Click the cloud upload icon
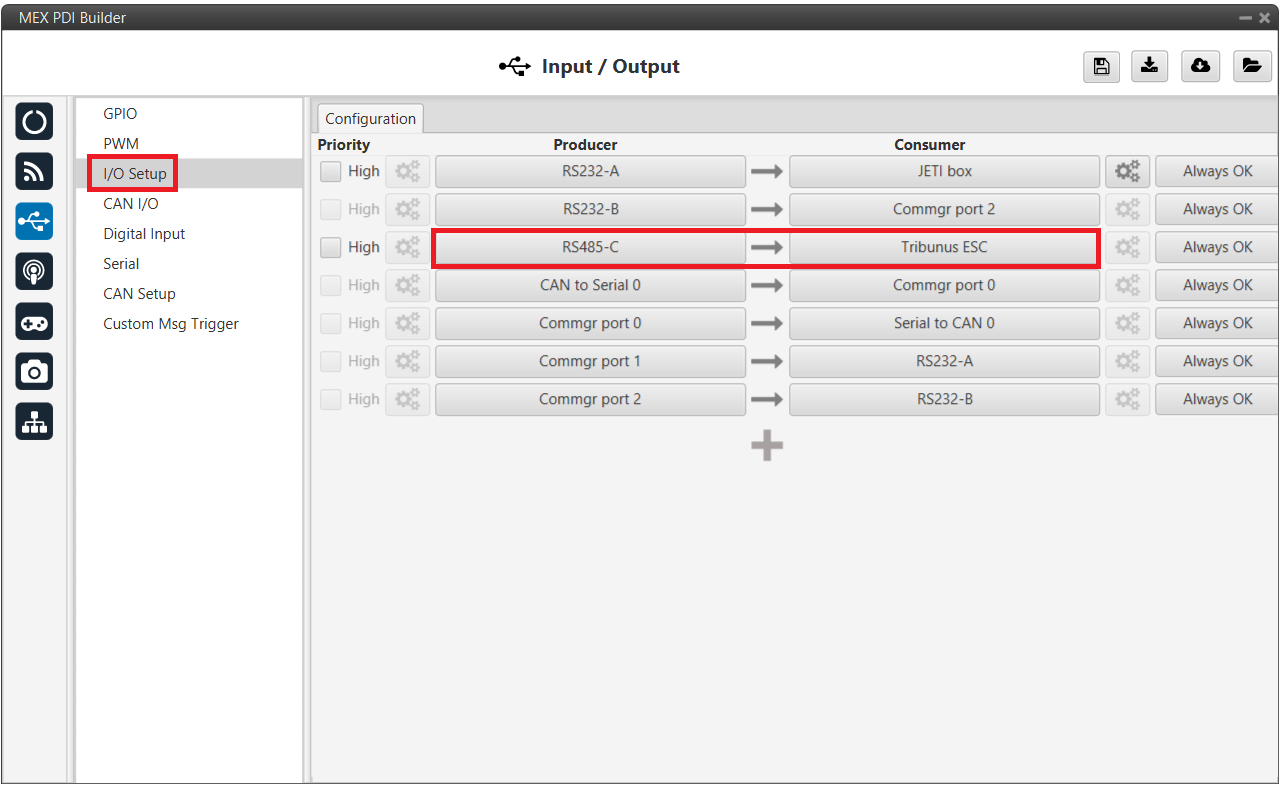Viewport: 1283px width, 787px height. 1200,67
